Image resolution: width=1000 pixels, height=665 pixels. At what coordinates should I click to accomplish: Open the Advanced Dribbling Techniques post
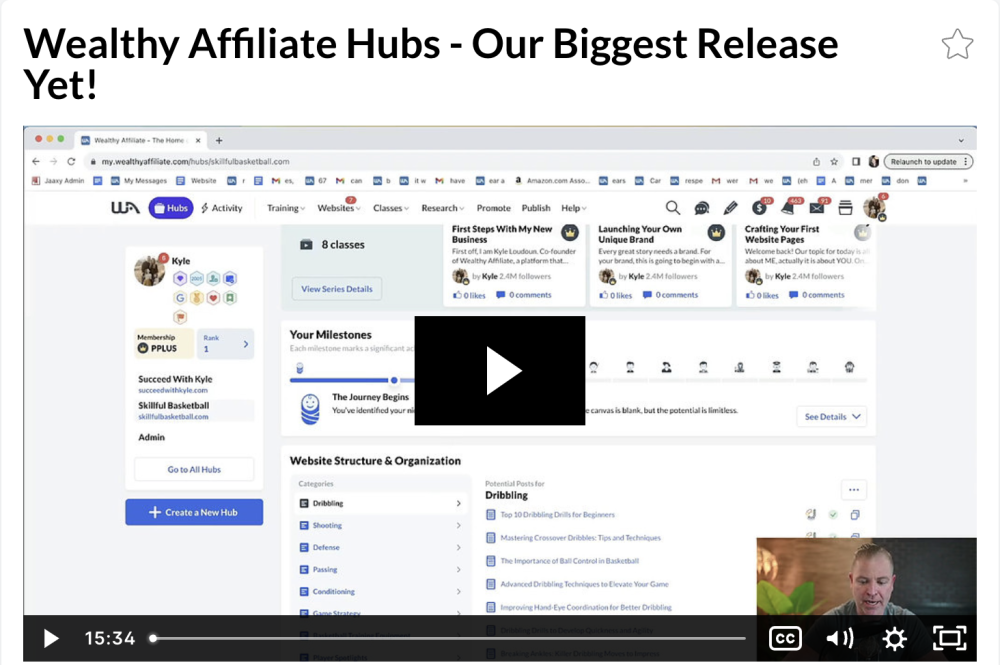(584, 584)
